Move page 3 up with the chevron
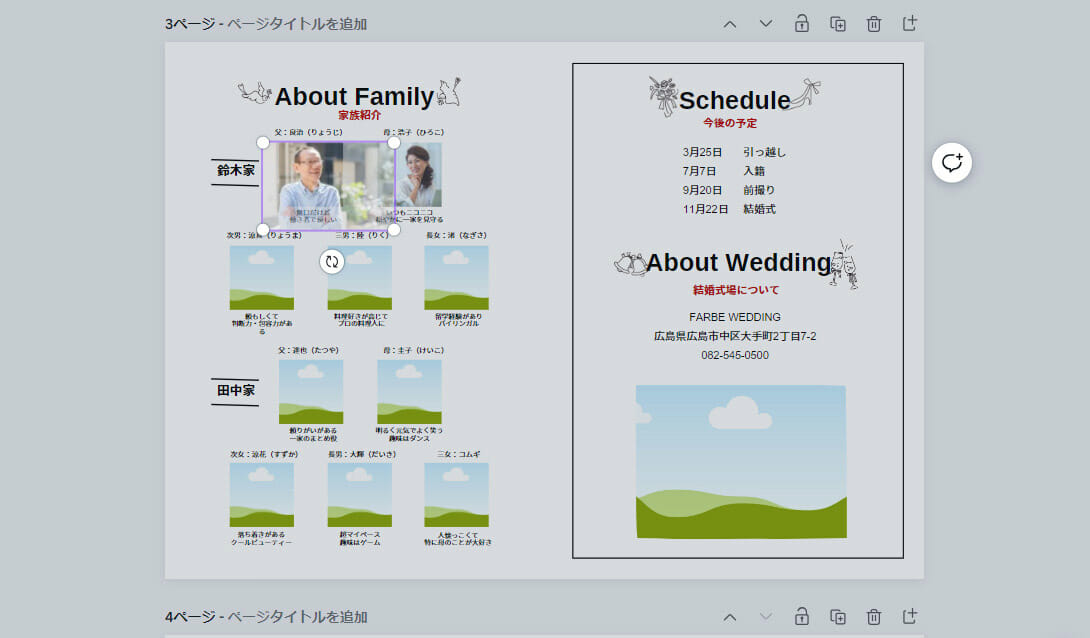This screenshot has width=1090, height=638. click(x=730, y=24)
